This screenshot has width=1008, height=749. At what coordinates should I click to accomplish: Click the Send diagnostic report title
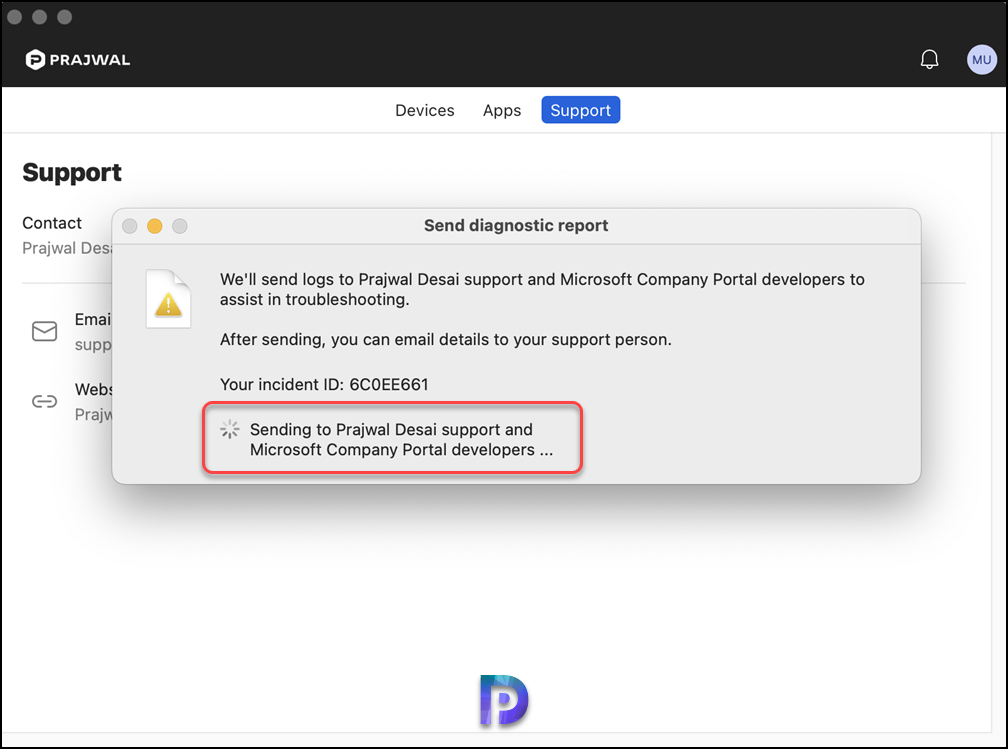(516, 226)
